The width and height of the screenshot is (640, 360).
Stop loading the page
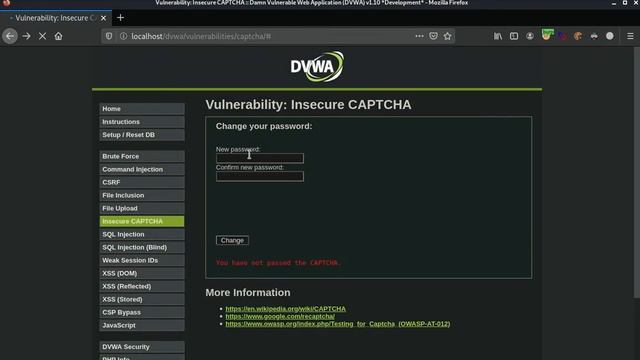(x=42, y=36)
